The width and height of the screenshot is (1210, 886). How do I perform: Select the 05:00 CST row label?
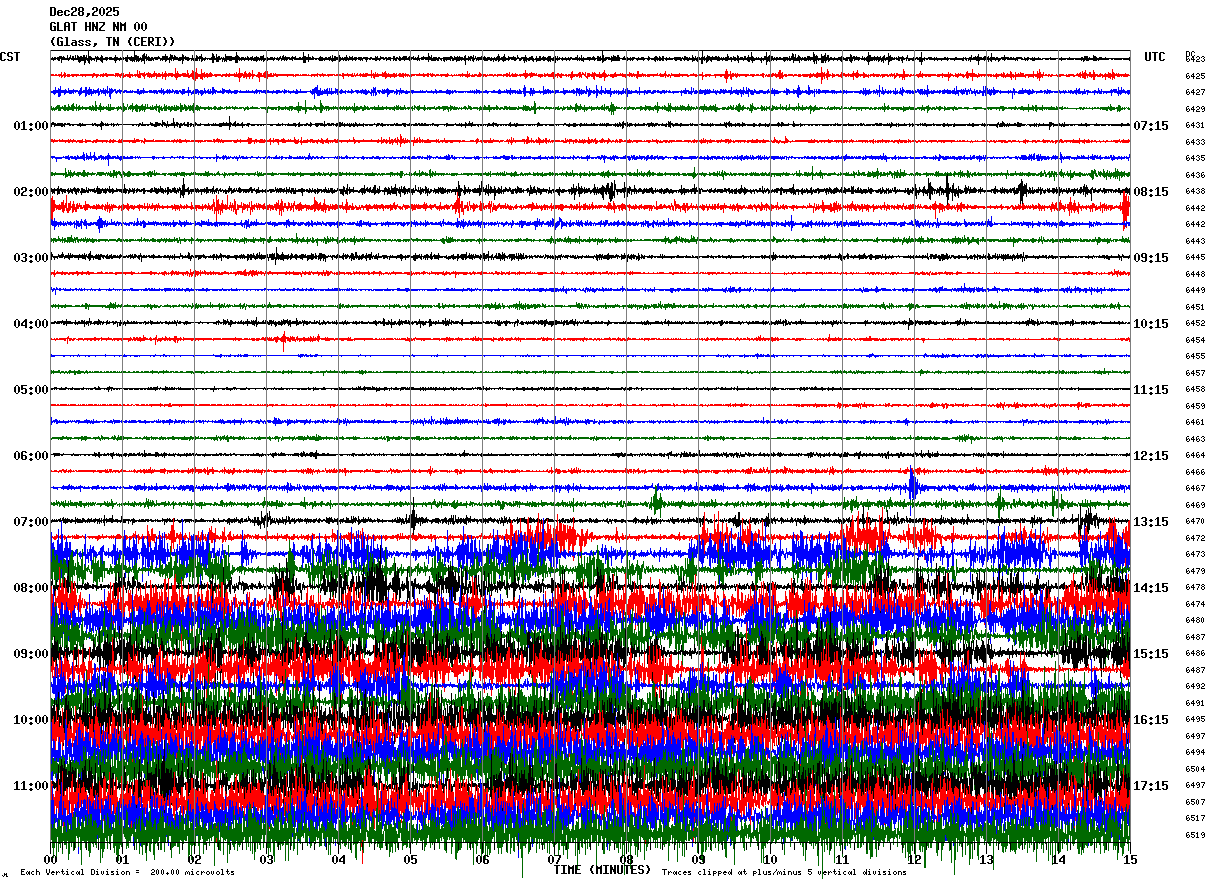(x=31, y=390)
